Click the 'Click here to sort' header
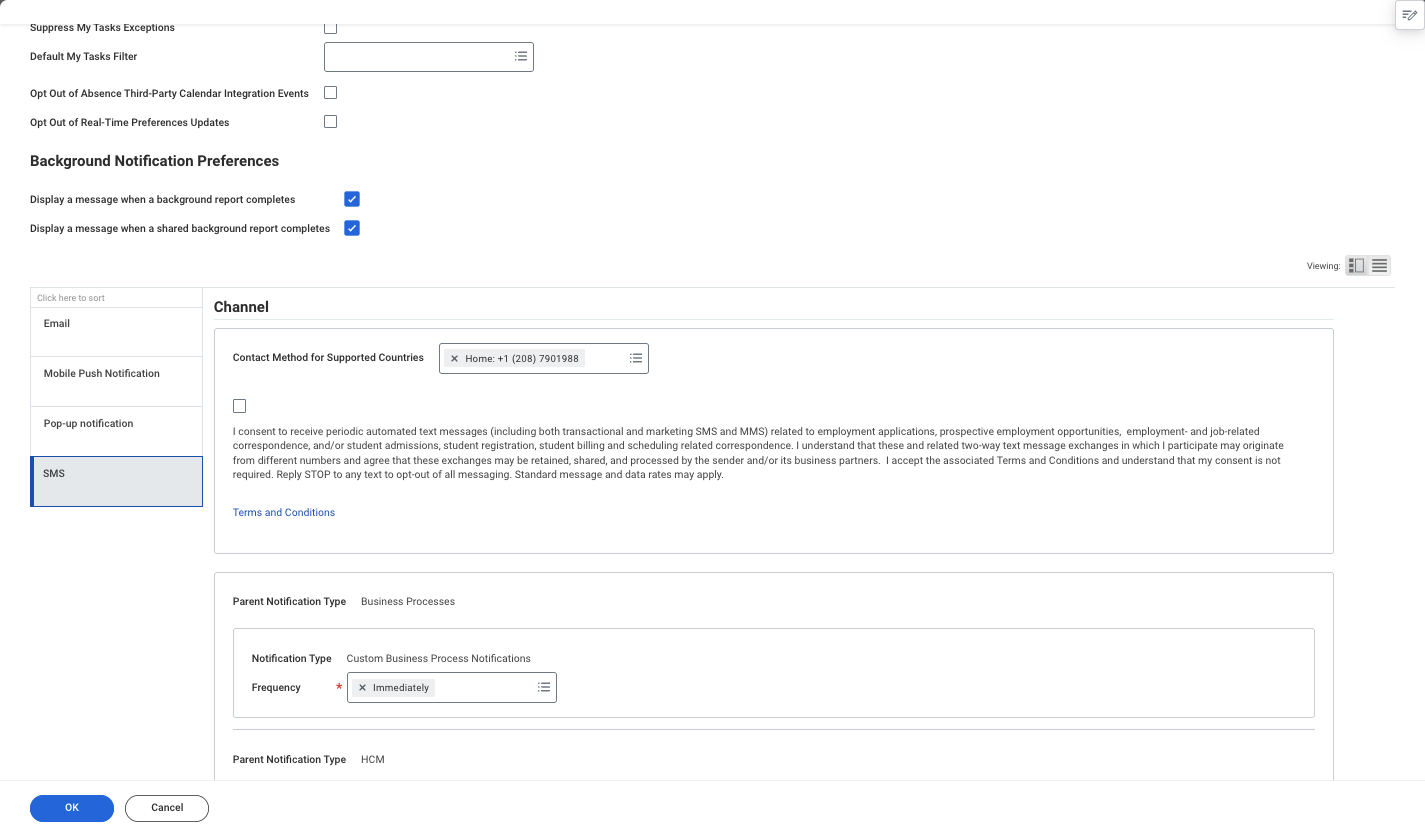1425x835 pixels. [116, 298]
